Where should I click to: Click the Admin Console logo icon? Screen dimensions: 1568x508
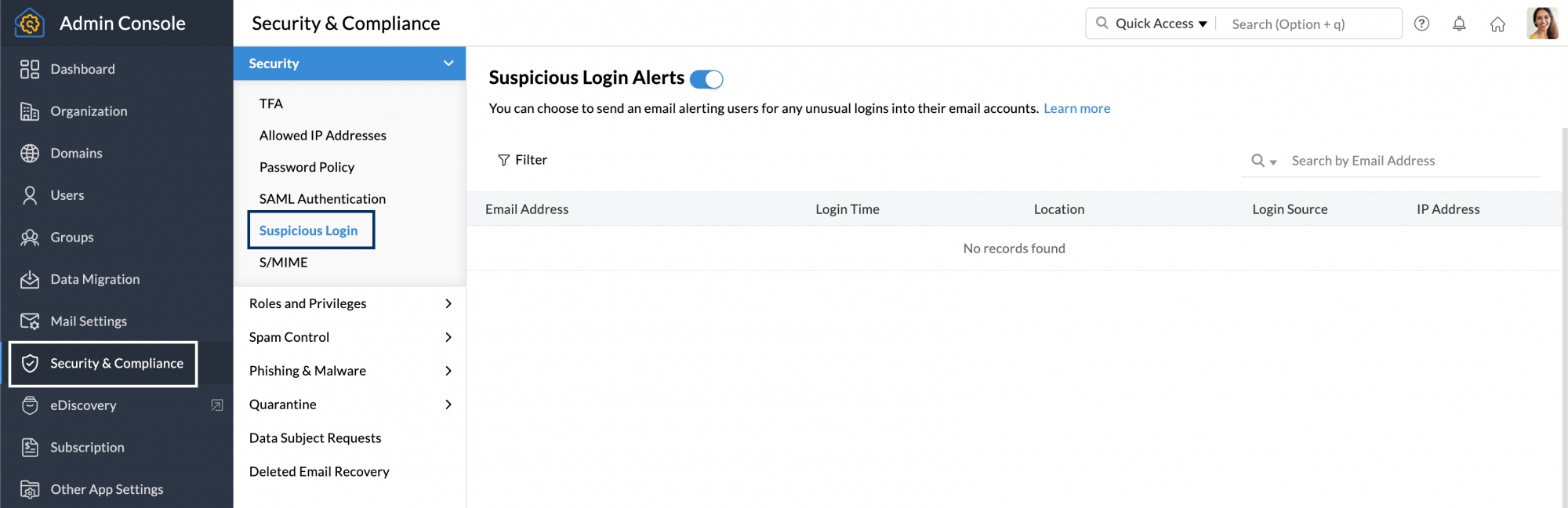pyautogui.click(x=30, y=24)
